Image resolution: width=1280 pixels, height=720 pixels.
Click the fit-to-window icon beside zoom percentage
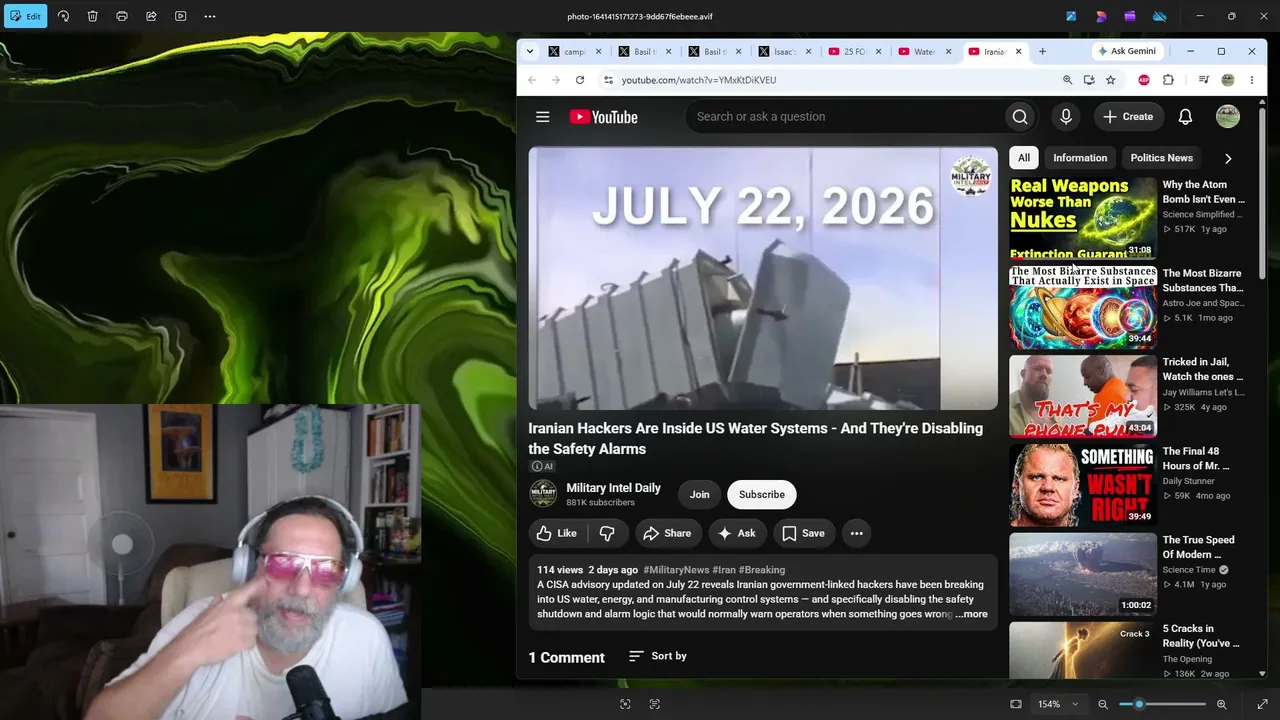coord(1016,704)
